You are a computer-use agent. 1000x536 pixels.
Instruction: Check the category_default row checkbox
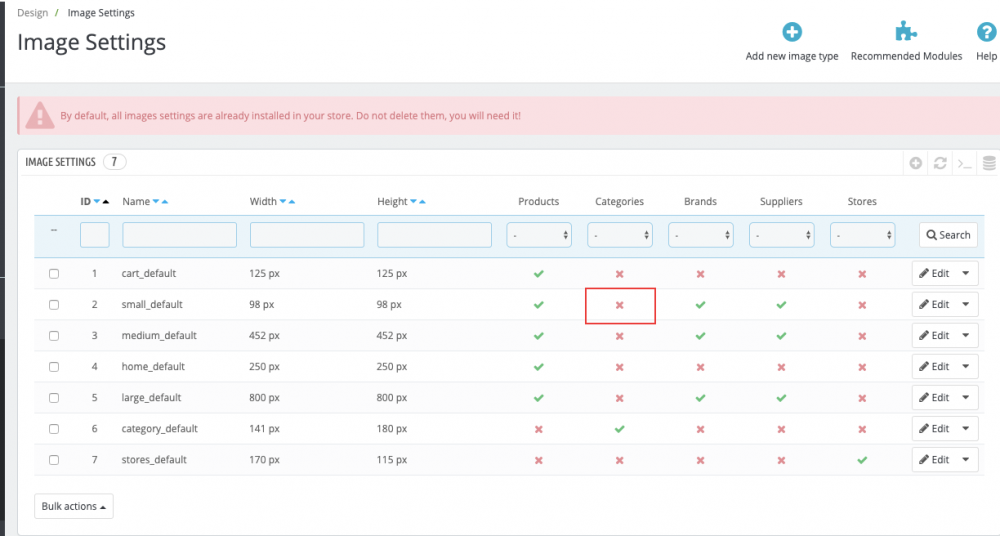click(x=54, y=429)
